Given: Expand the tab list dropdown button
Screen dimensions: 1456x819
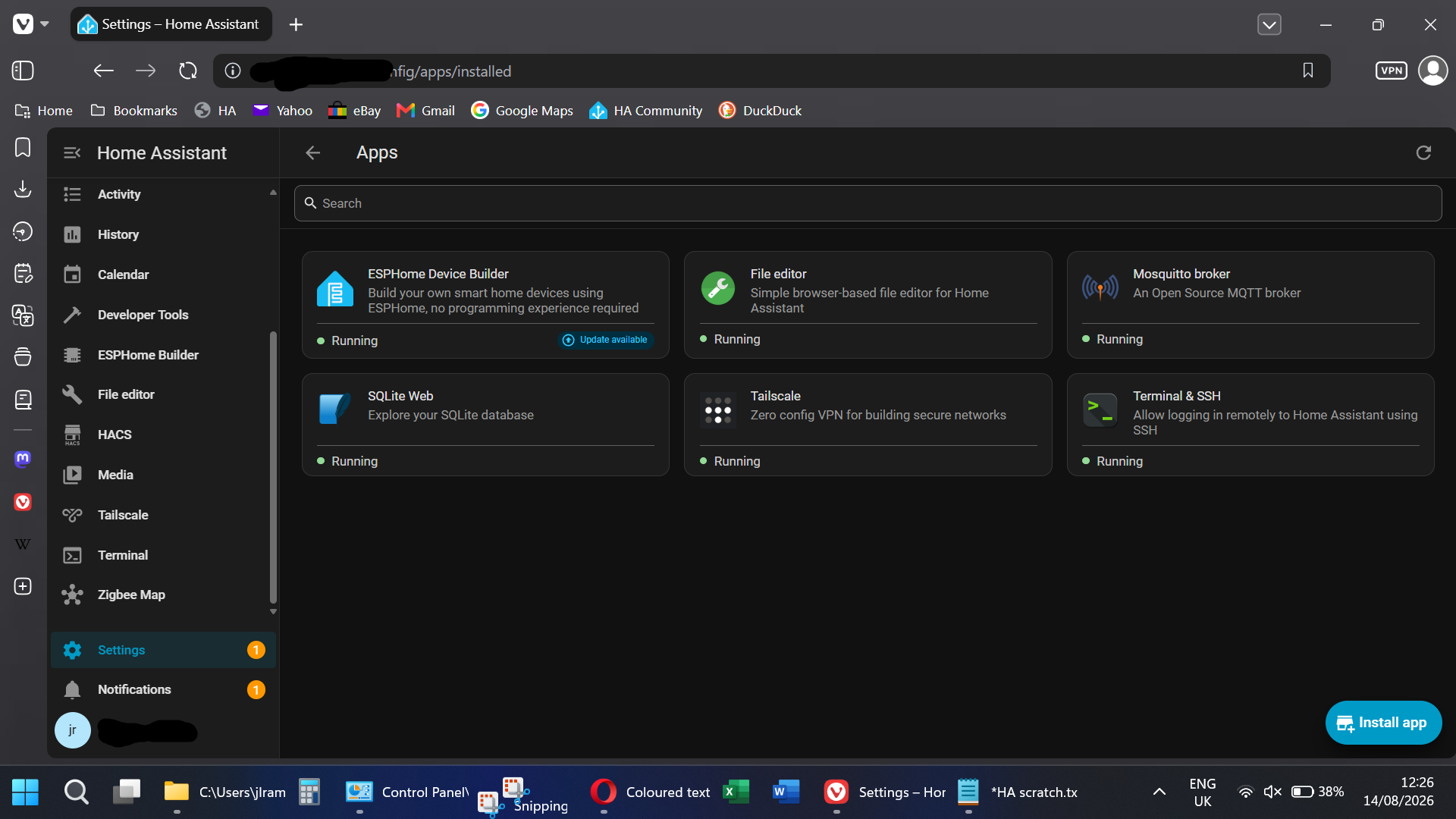Looking at the screenshot, I should coord(1269,24).
